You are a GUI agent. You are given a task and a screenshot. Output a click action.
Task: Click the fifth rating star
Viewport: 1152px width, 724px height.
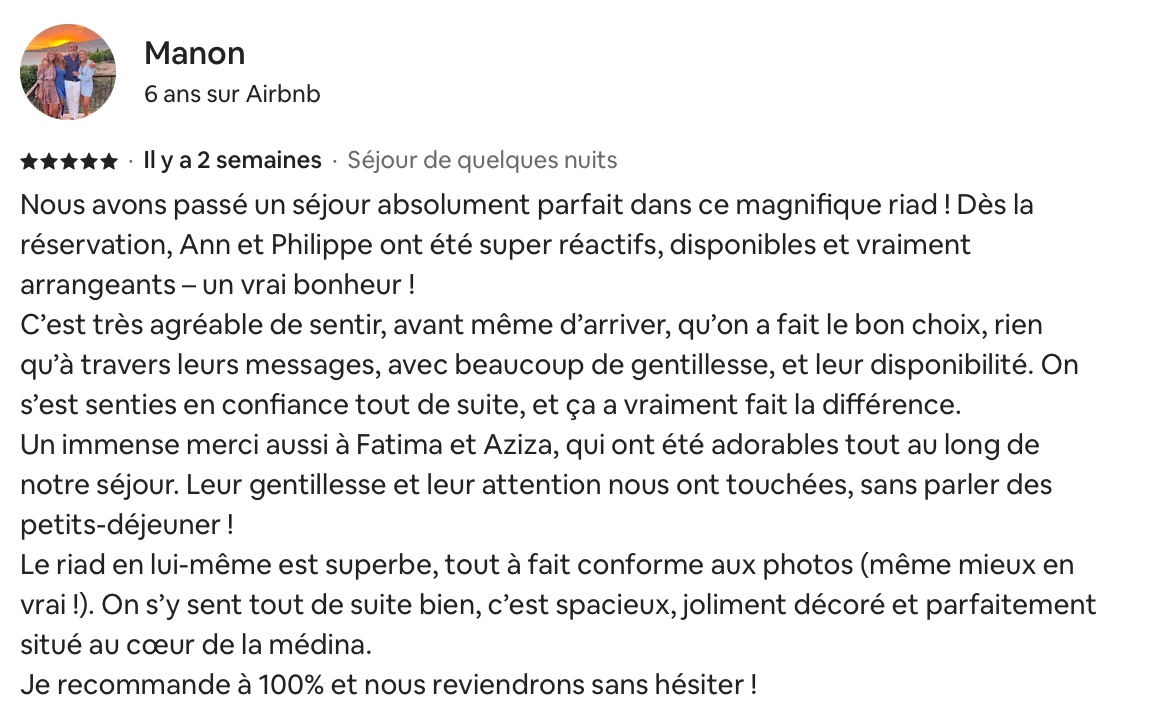(109, 161)
